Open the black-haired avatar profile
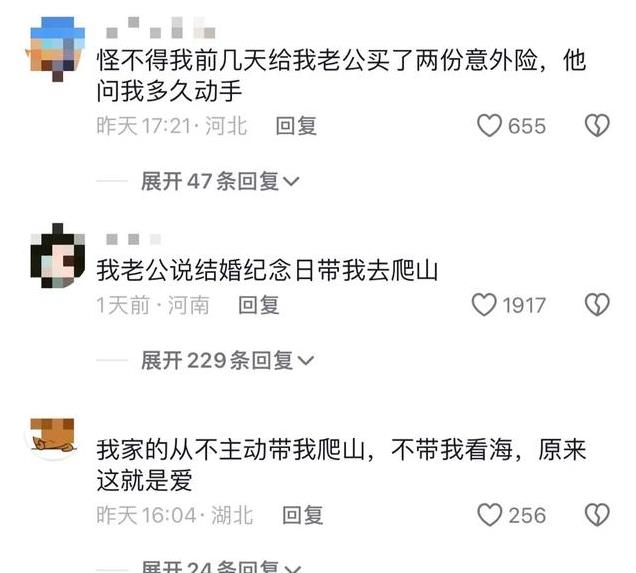636x573 pixels. click(x=57, y=255)
